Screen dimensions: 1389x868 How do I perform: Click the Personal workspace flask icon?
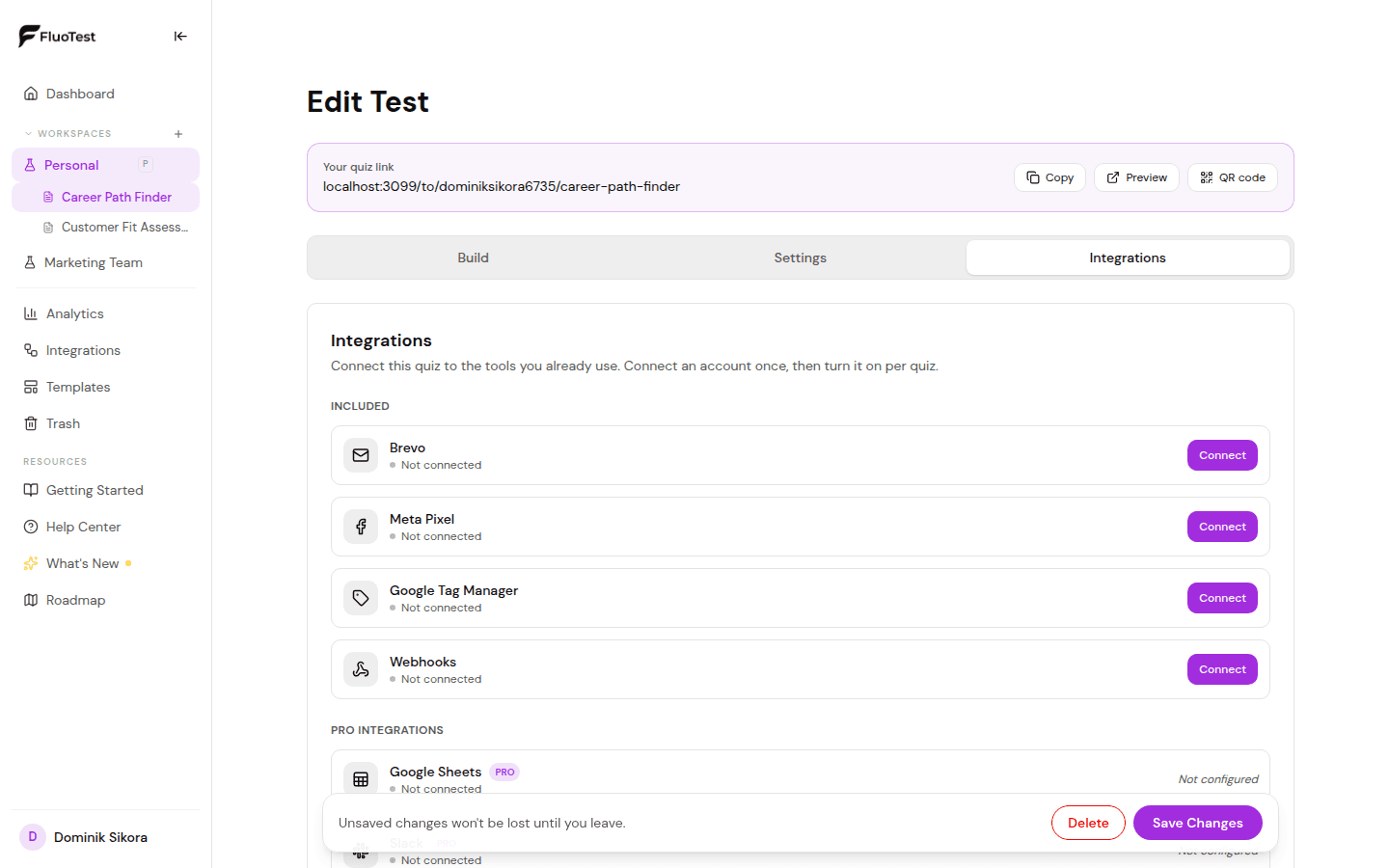[x=30, y=165]
